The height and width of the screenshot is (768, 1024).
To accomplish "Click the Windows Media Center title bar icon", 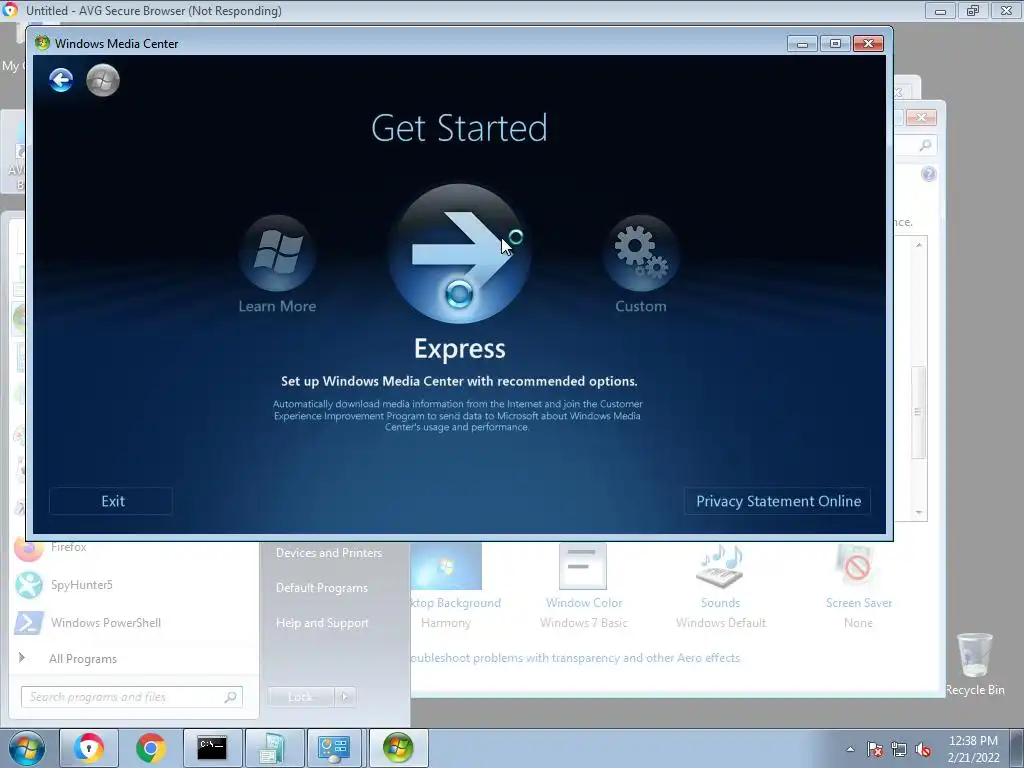I will (x=42, y=43).
